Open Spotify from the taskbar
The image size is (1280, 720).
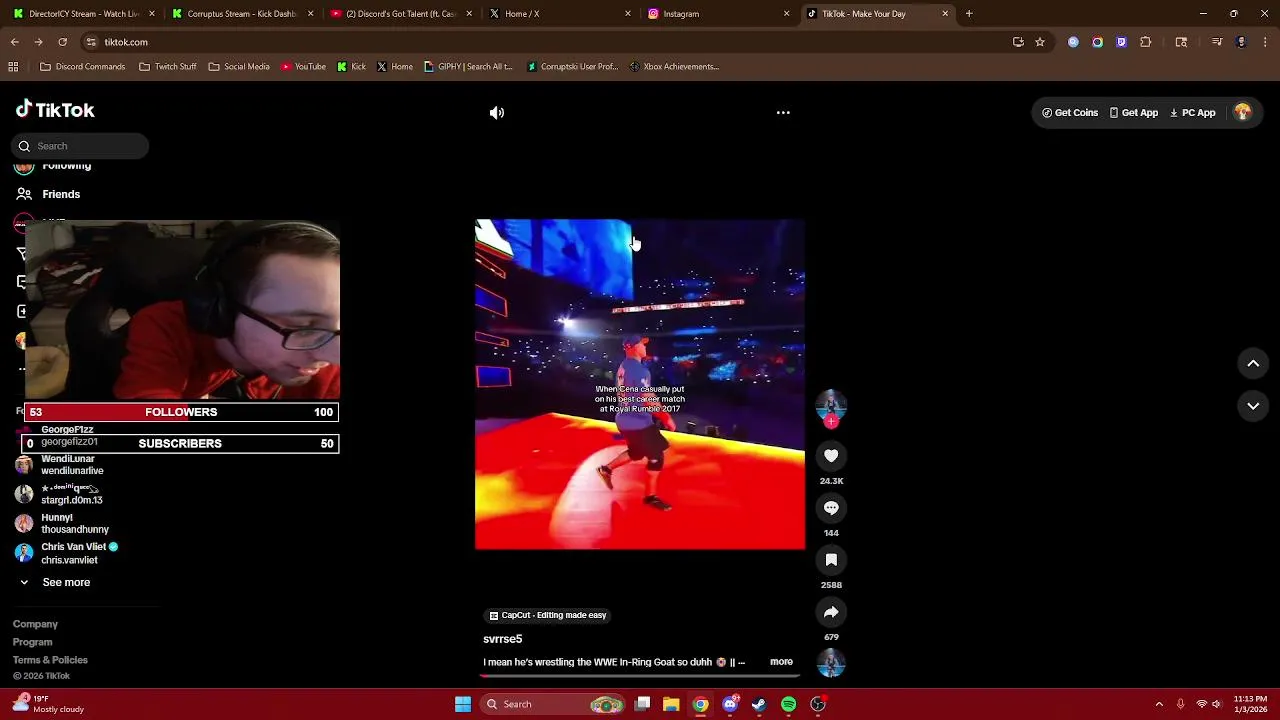788,704
